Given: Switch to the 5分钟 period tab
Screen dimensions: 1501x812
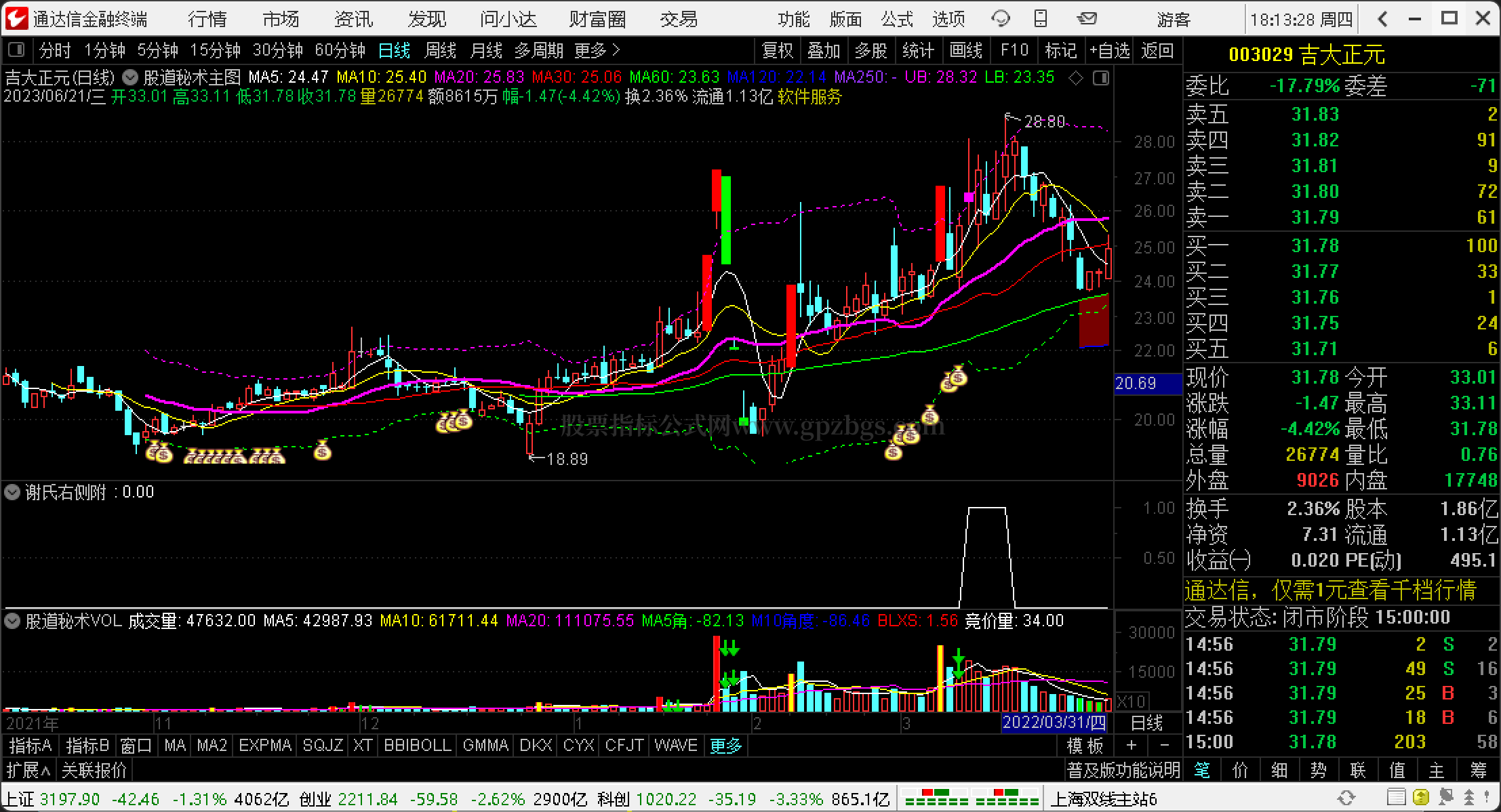Looking at the screenshot, I should pyautogui.click(x=158, y=50).
